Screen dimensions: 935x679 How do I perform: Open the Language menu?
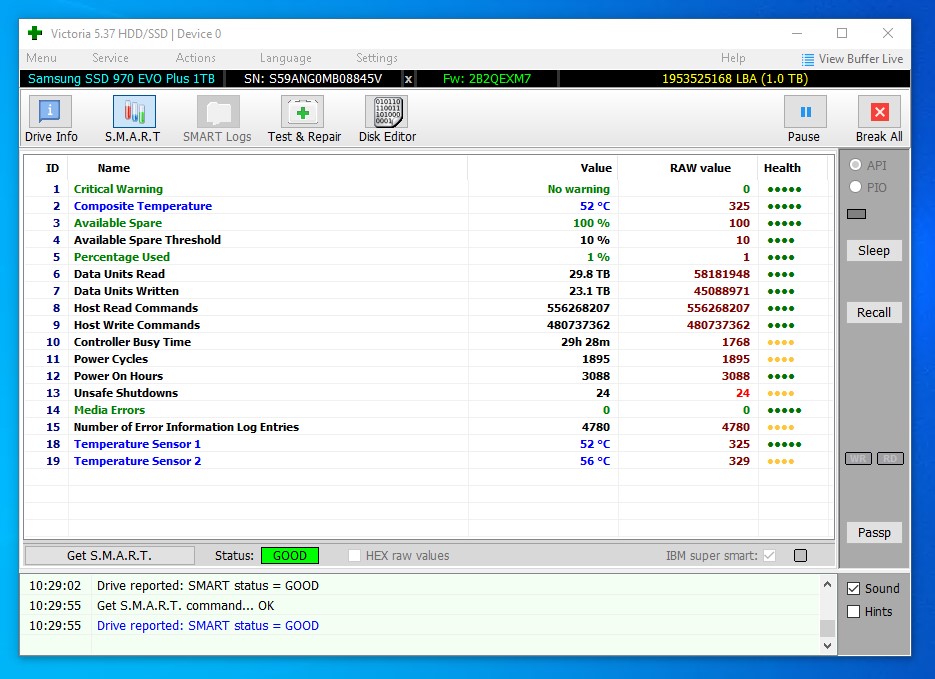pos(286,58)
